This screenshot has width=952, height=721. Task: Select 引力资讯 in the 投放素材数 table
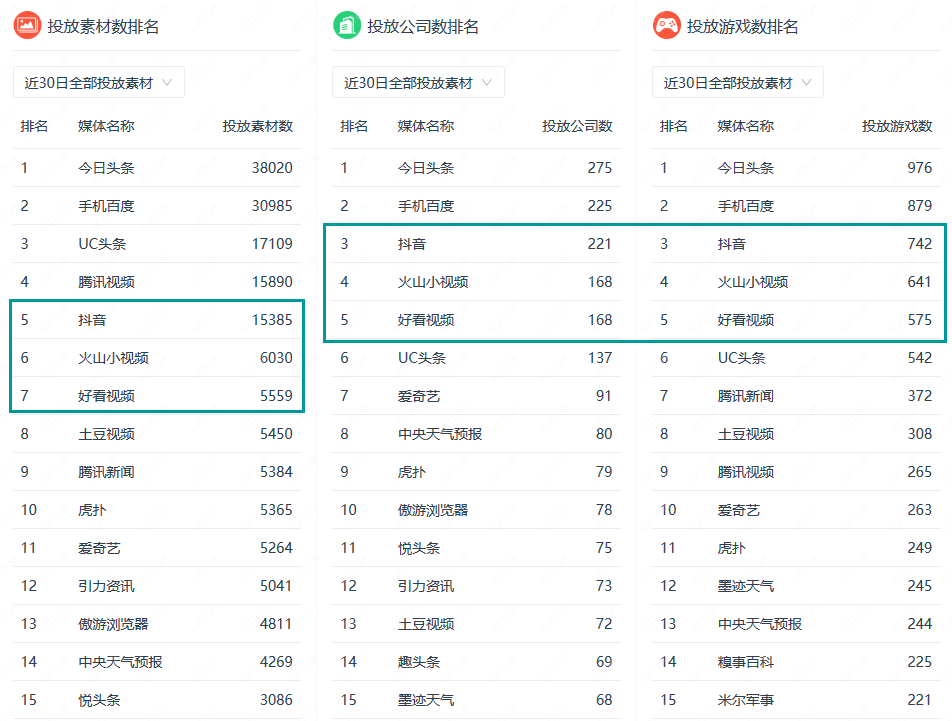pos(106,586)
